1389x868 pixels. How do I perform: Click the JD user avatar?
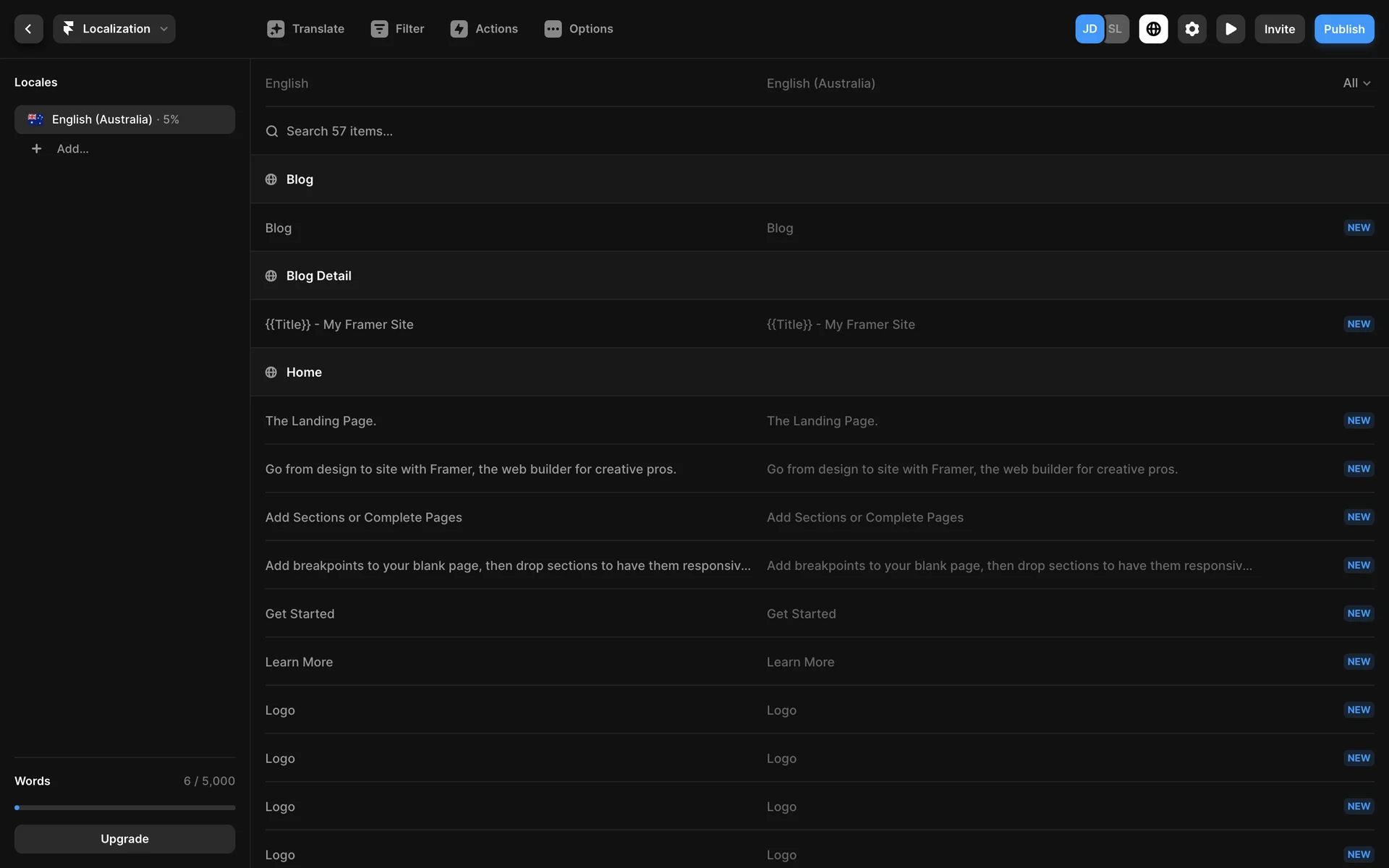point(1089,29)
